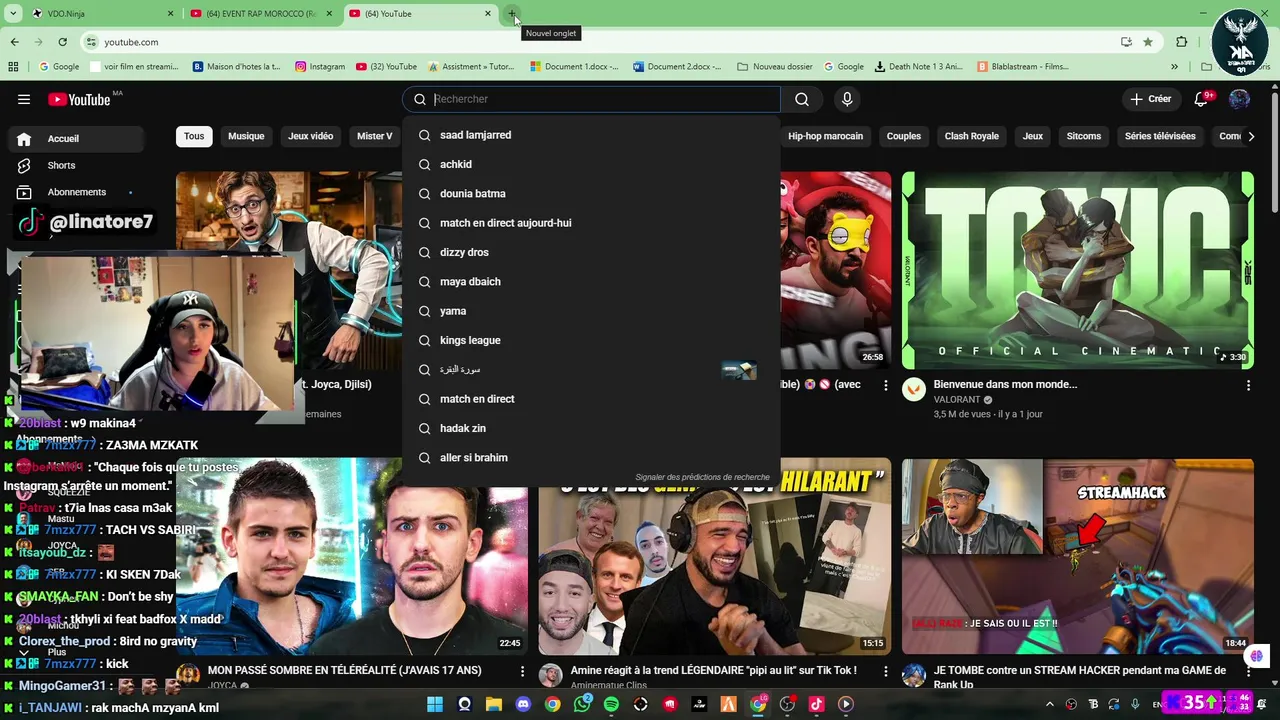Choose suggestion match en direct aujourd-hui
Screen dimensions: 1280x720
pyautogui.click(x=591, y=223)
